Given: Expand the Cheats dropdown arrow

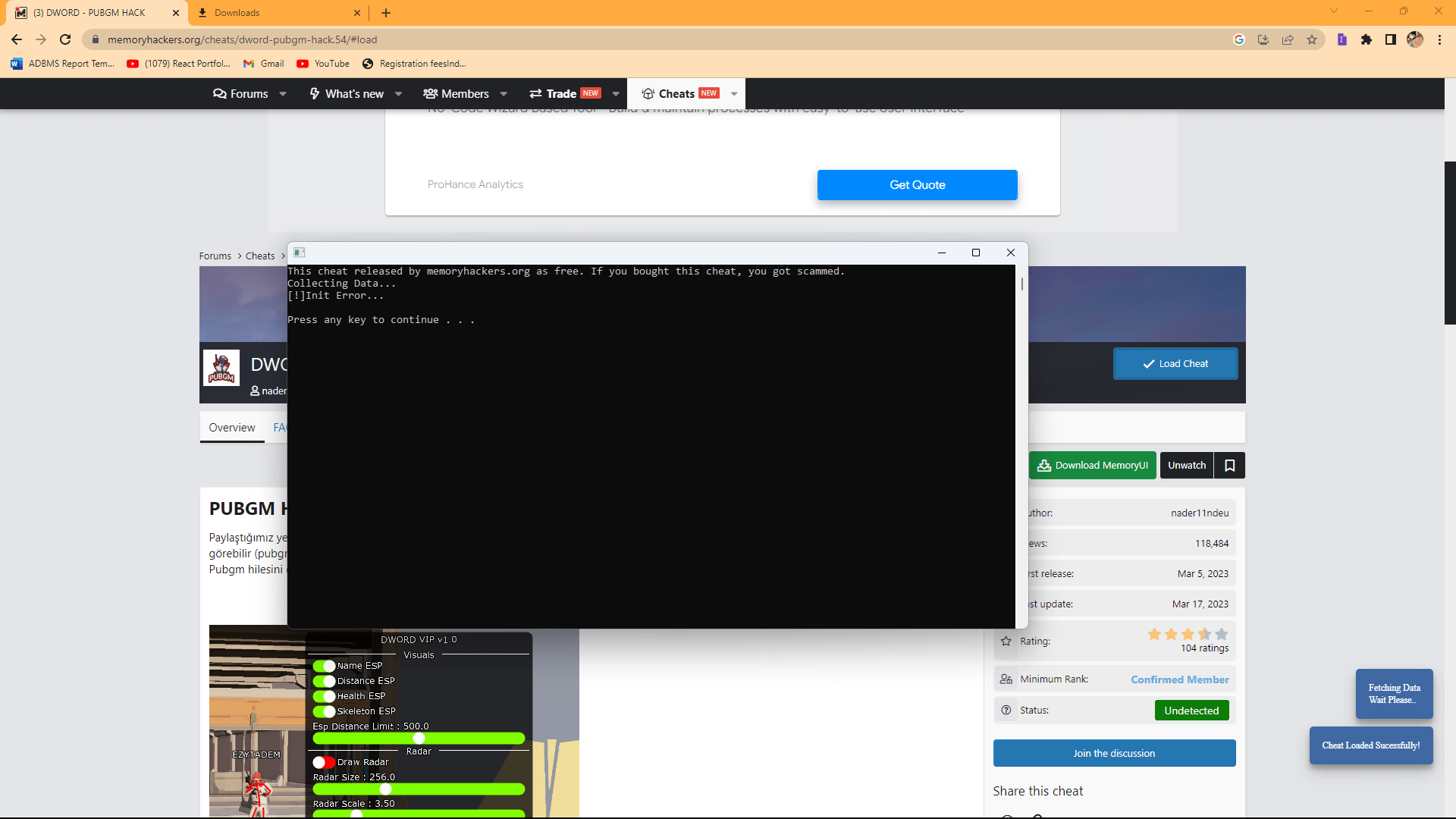Looking at the screenshot, I should [734, 94].
